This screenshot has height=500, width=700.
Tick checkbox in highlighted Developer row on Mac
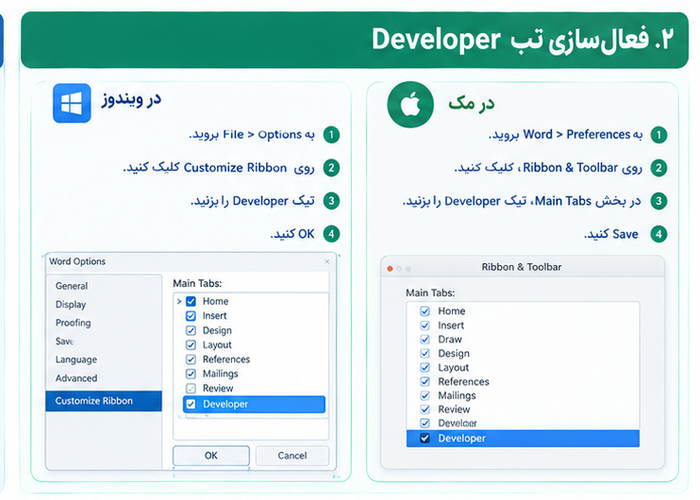[425, 438]
